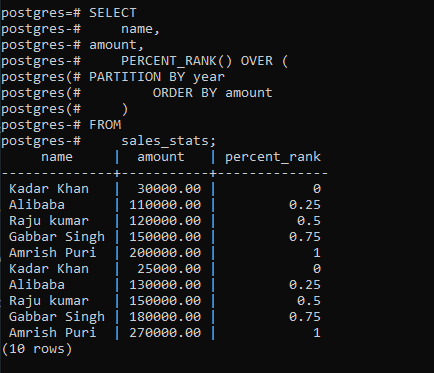Click the 180000.00 amount value

coord(165,317)
